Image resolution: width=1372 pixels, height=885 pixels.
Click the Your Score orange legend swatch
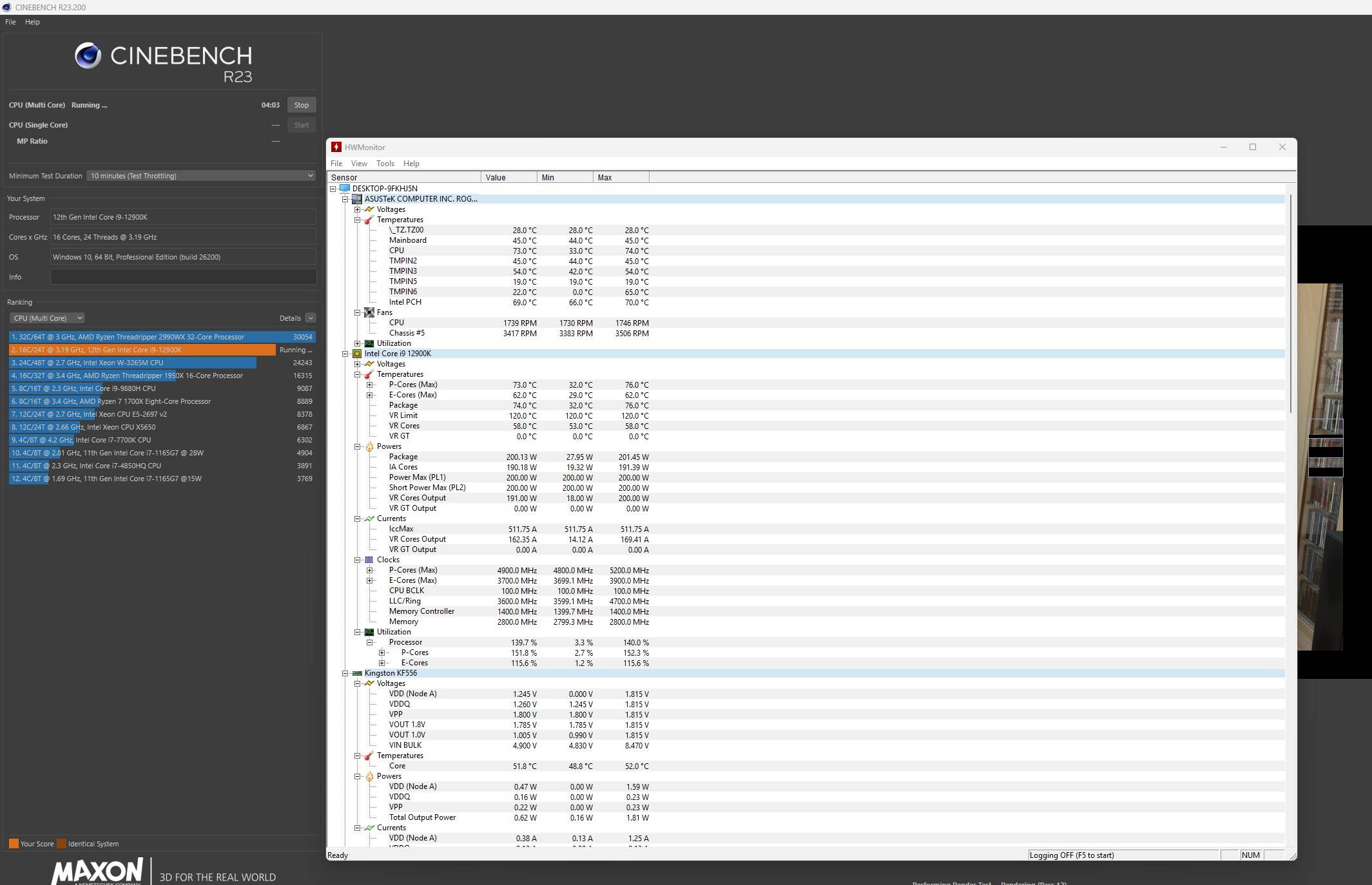[x=14, y=844]
